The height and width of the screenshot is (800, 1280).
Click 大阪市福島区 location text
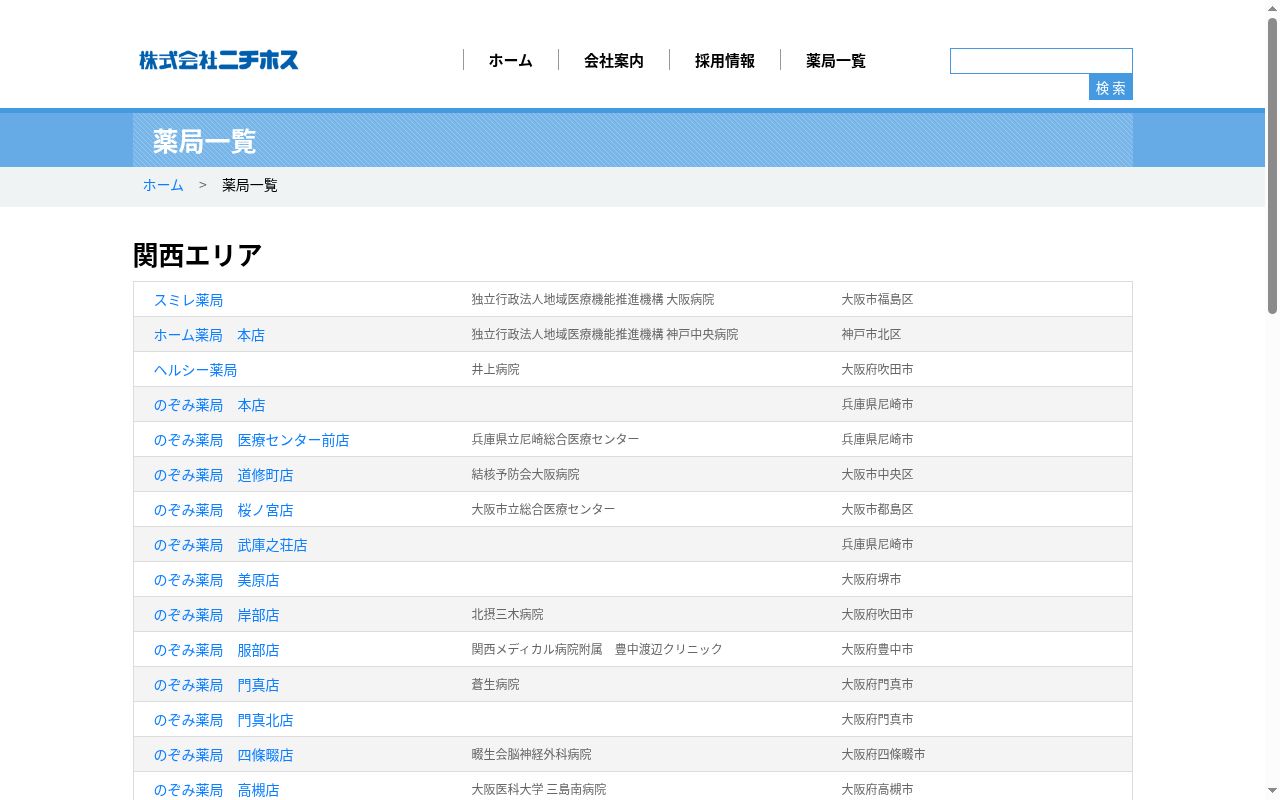tap(877, 299)
